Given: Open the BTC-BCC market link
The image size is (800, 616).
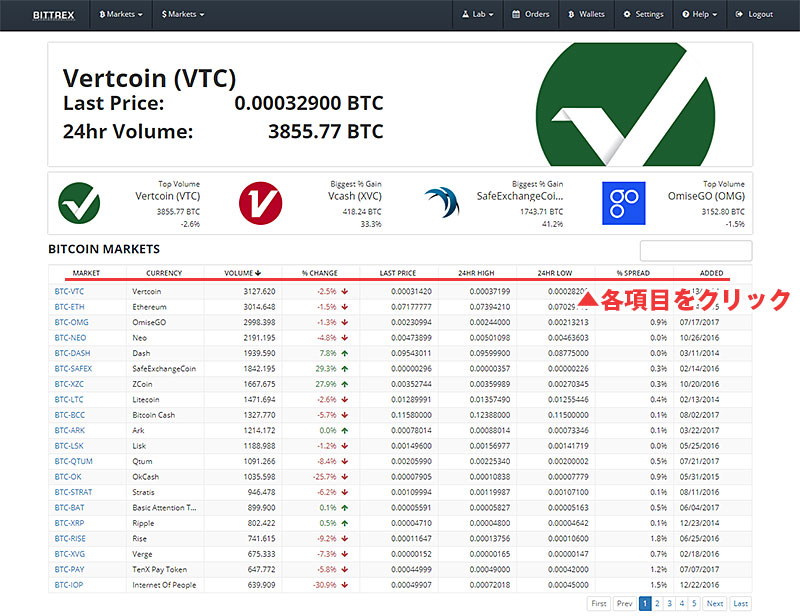Looking at the screenshot, I should [x=70, y=415].
